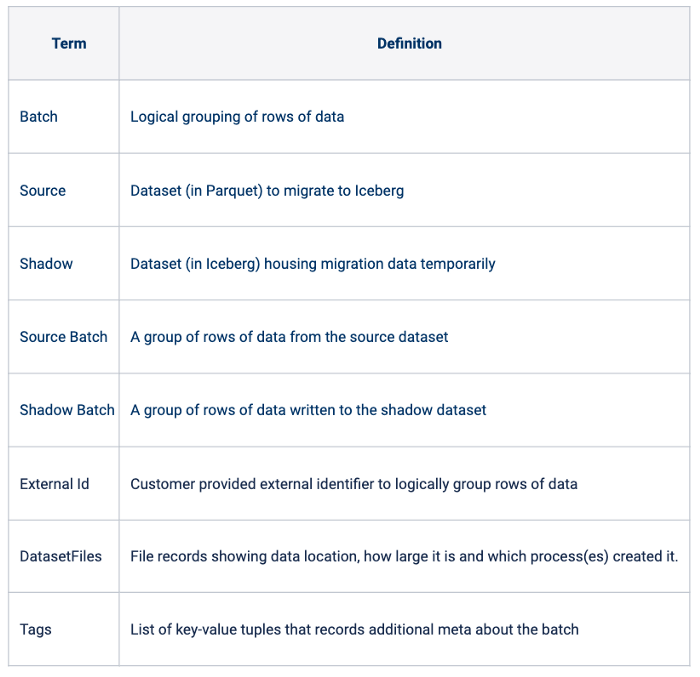This screenshot has width=700, height=677.
Task: Select the 'List of key-value tuples' definition
Action: tap(354, 630)
